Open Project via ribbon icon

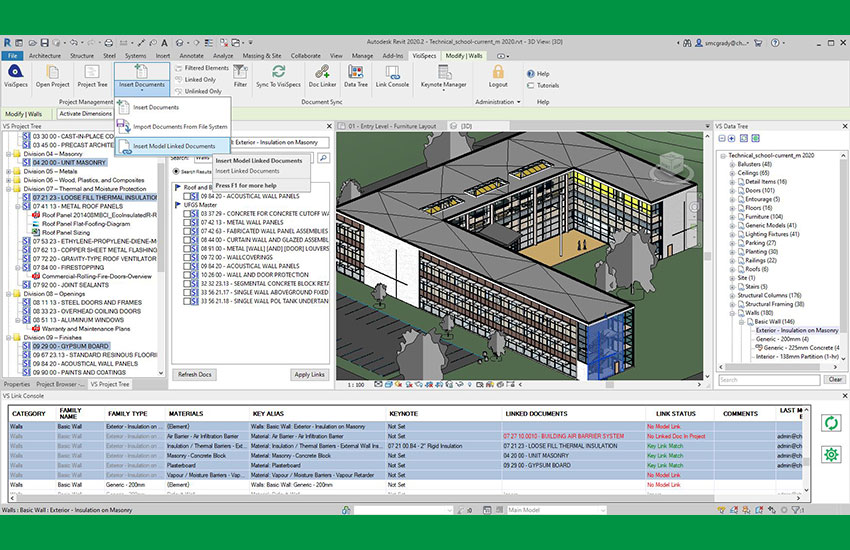[x=53, y=75]
